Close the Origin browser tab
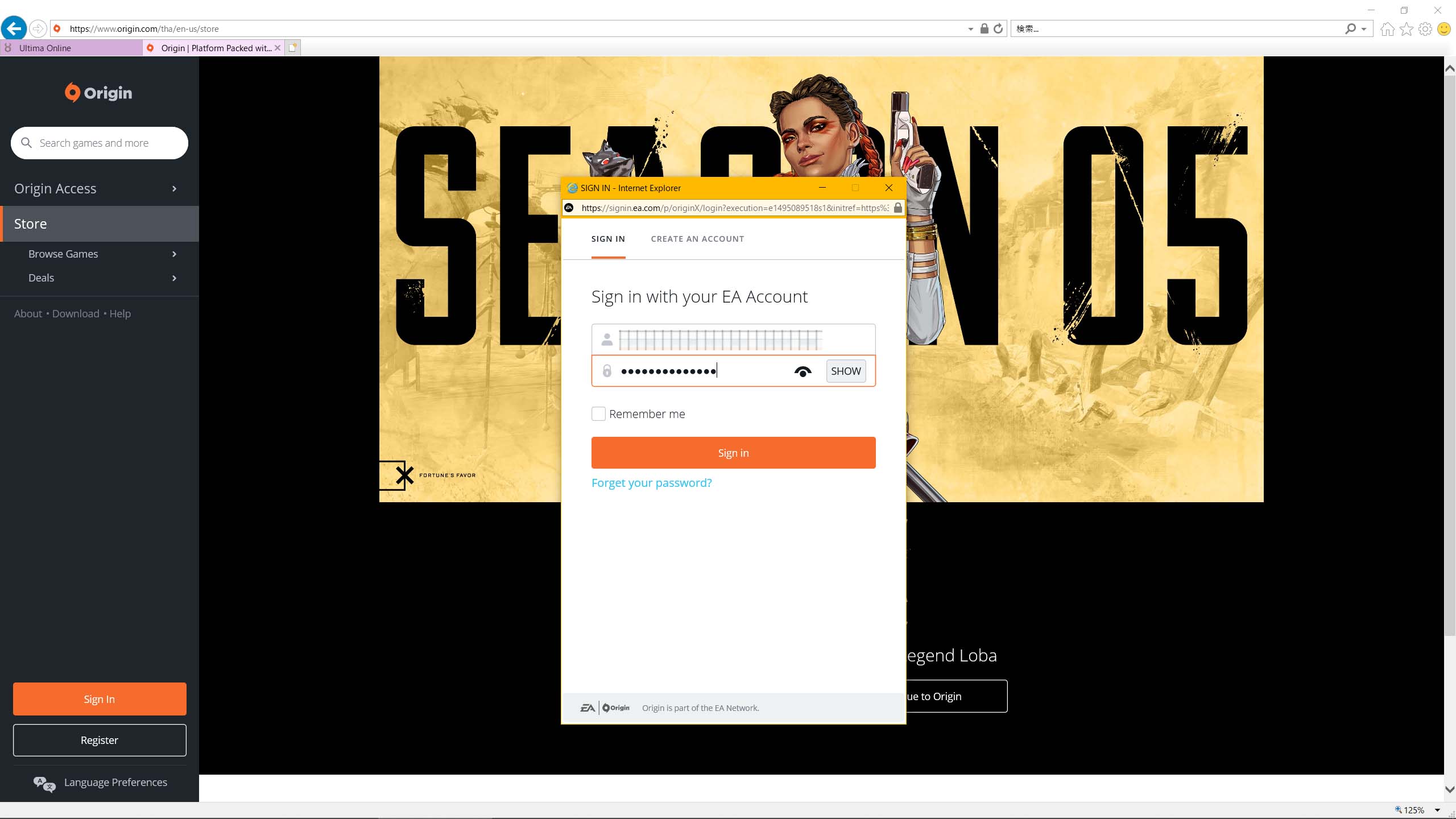This screenshot has height=819, width=1456. pyautogui.click(x=278, y=48)
